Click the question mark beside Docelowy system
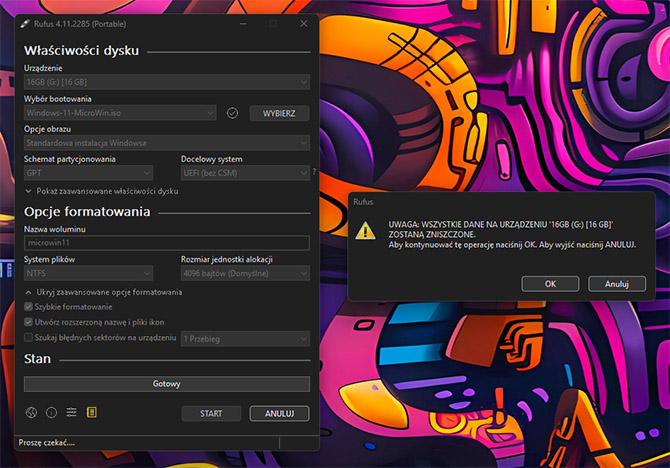 314,171
